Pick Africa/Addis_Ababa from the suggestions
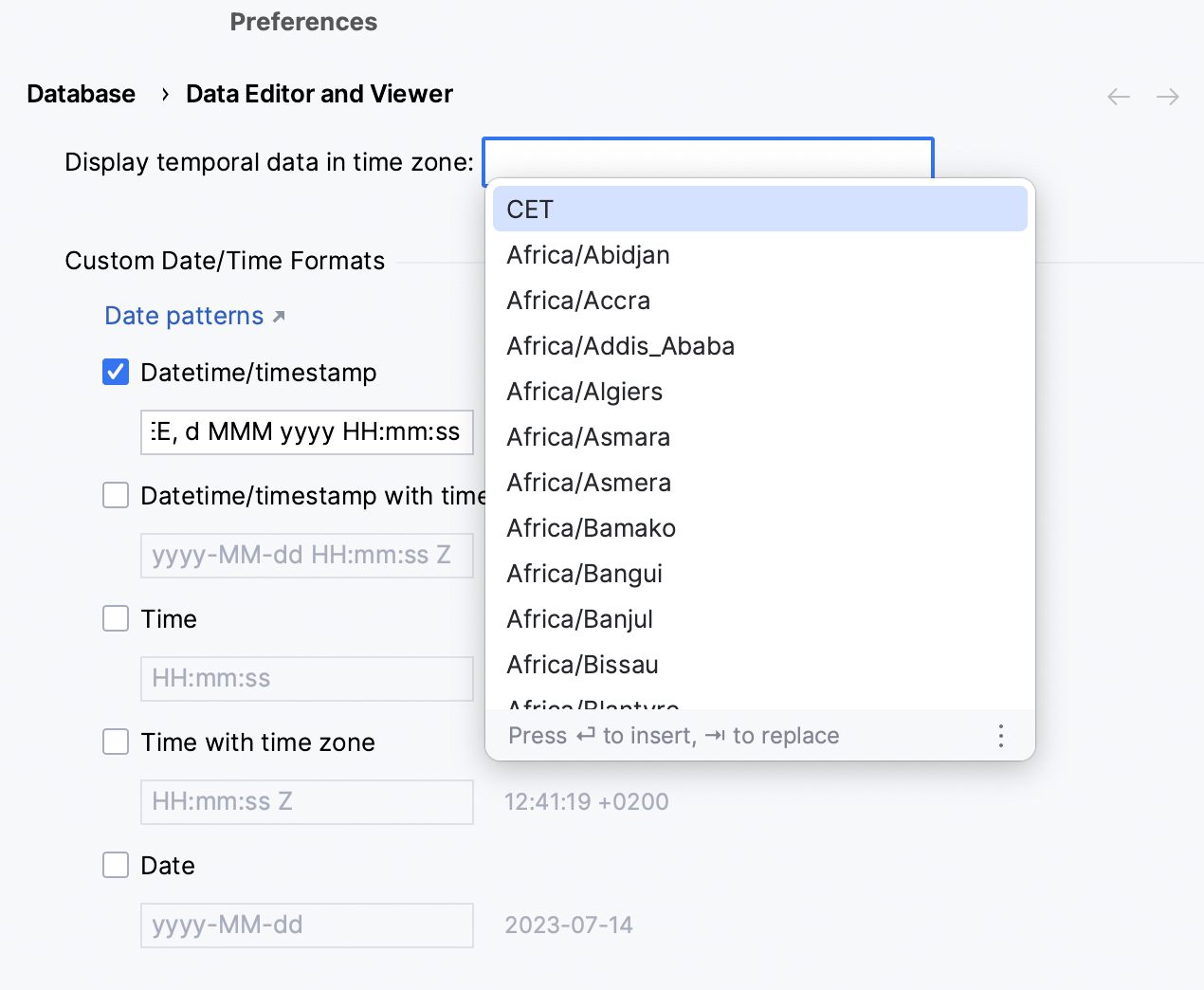The width and height of the screenshot is (1204, 990). pyautogui.click(x=620, y=346)
